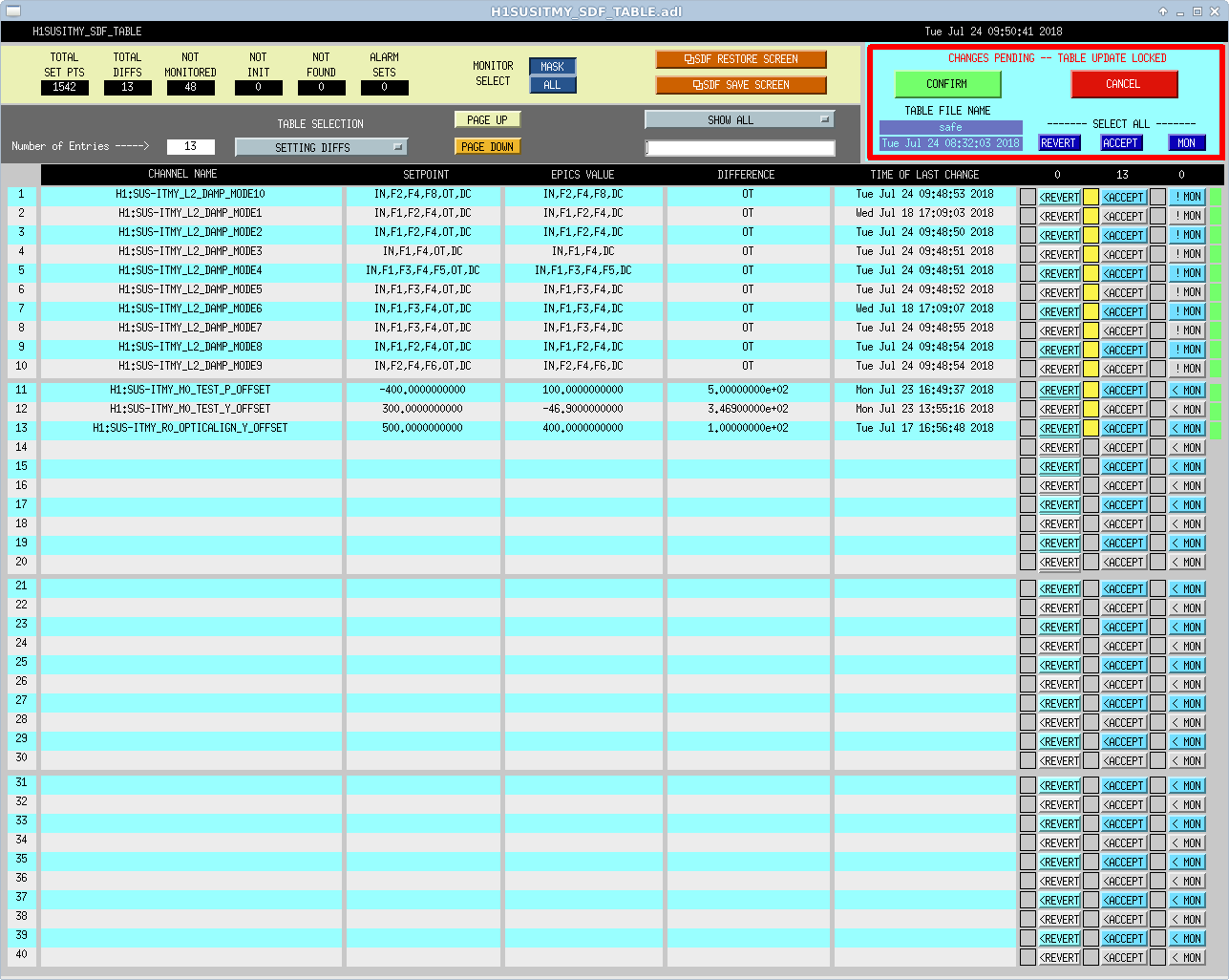Open the SDF SAVE SCREEN related display

pyautogui.click(x=741, y=85)
